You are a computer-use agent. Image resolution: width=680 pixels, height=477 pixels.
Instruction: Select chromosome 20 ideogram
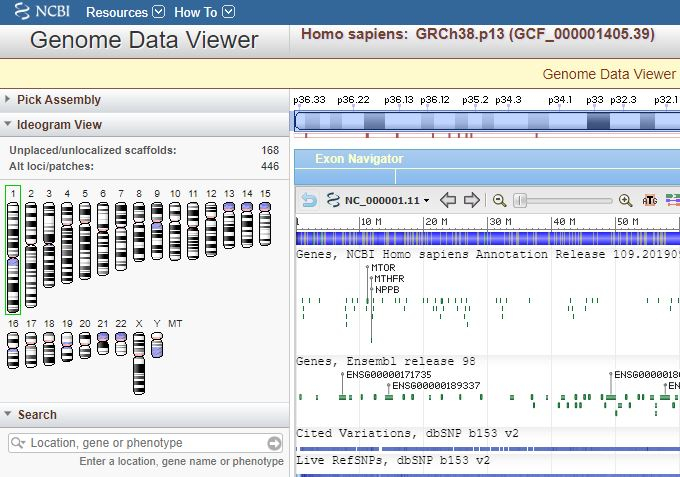85,345
